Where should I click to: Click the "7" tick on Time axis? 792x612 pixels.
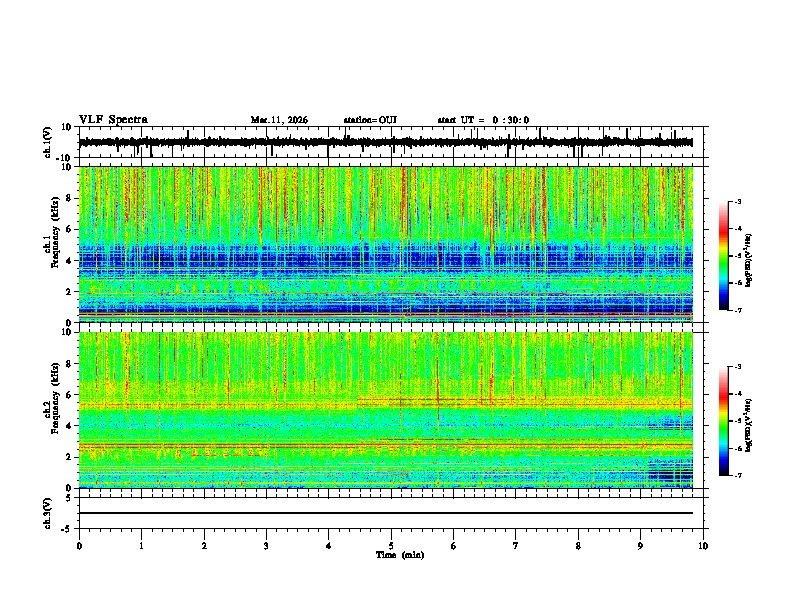click(516, 546)
